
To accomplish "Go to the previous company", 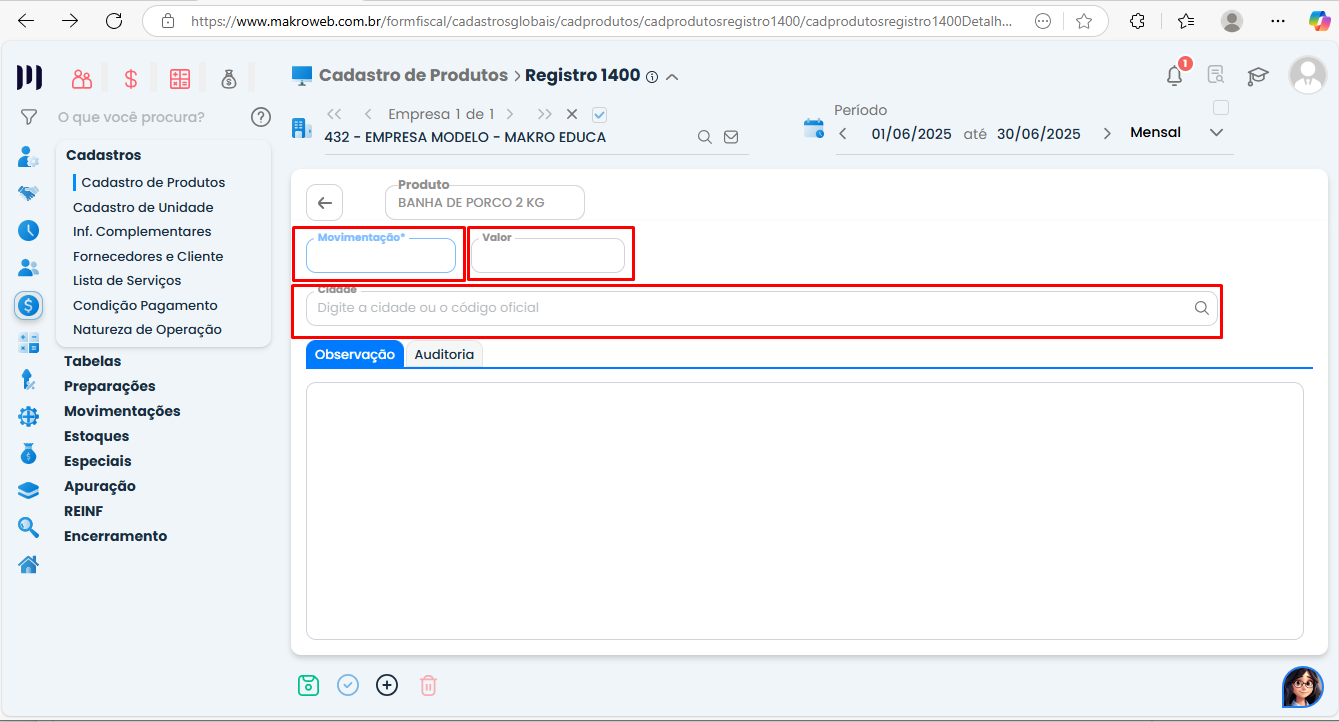I will coord(368,114).
